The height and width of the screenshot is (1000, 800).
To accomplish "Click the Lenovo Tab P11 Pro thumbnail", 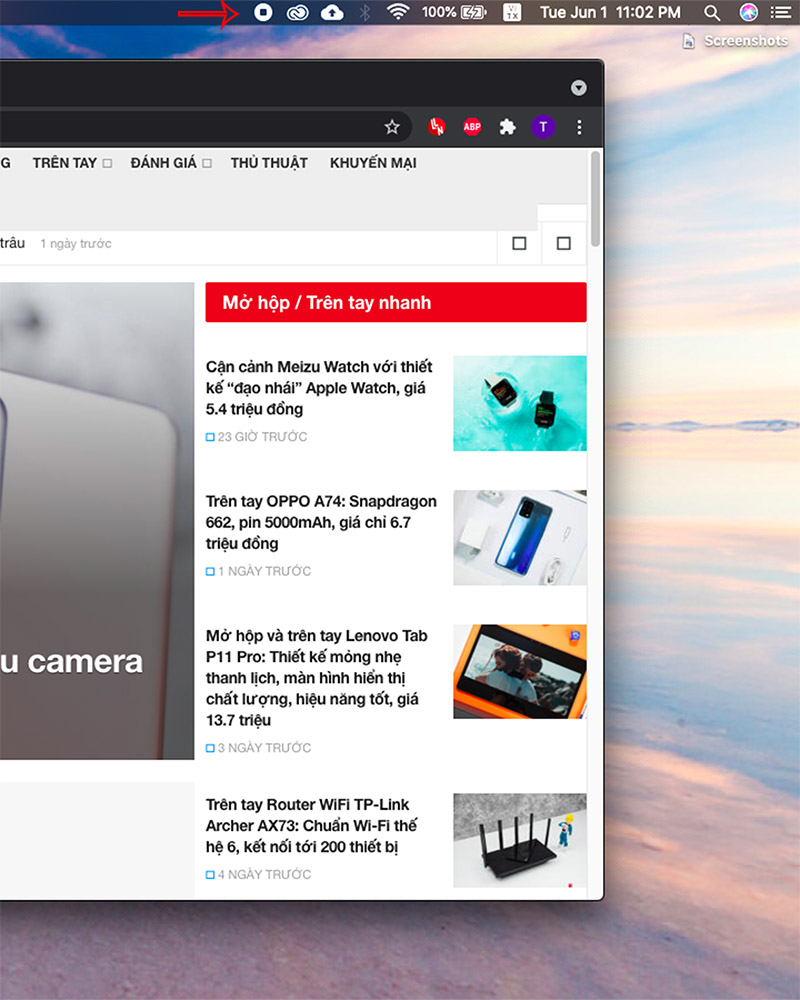I will pyautogui.click(x=519, y=672).
